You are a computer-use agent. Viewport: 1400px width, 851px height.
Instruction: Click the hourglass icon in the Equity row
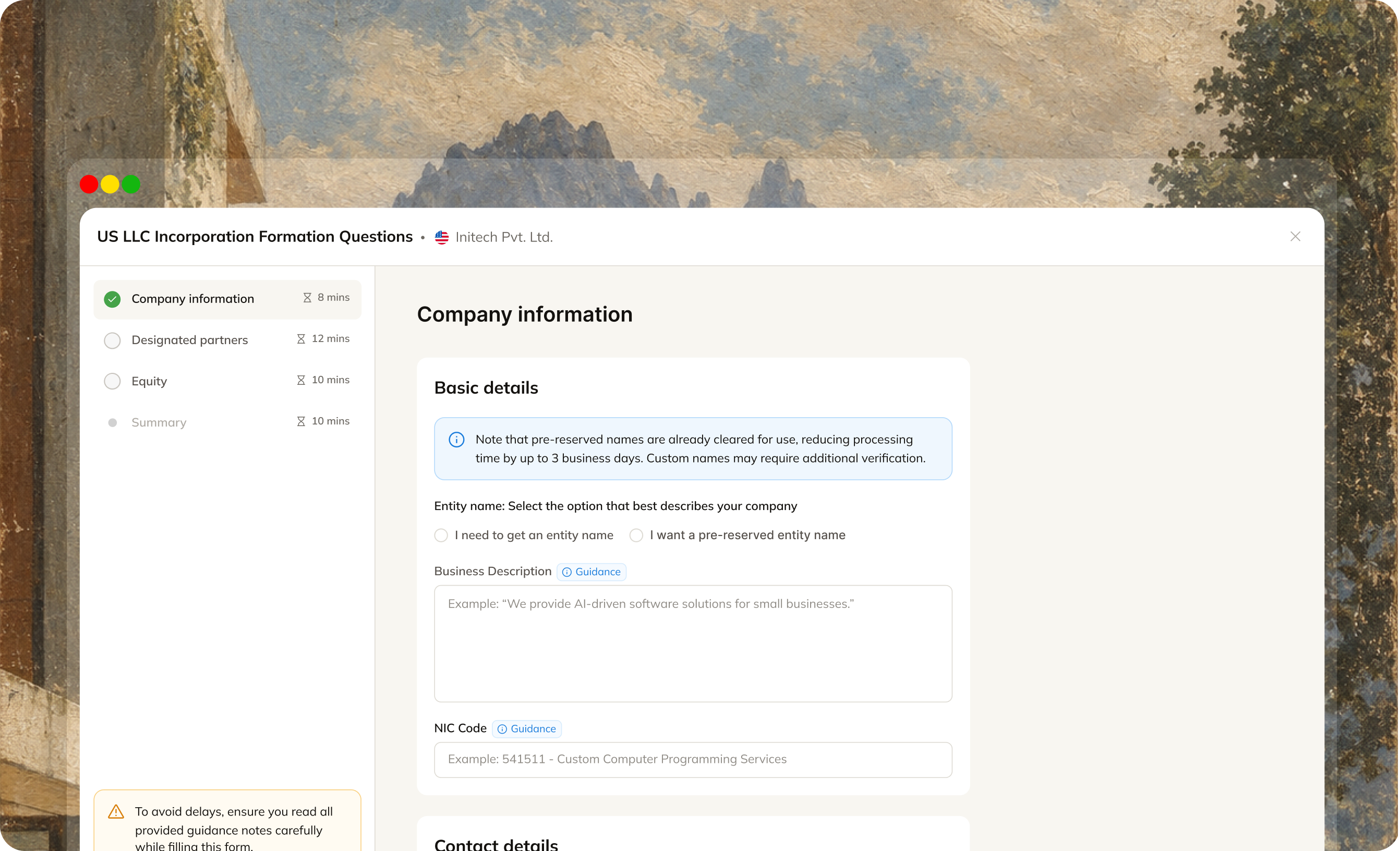point(301,380)
